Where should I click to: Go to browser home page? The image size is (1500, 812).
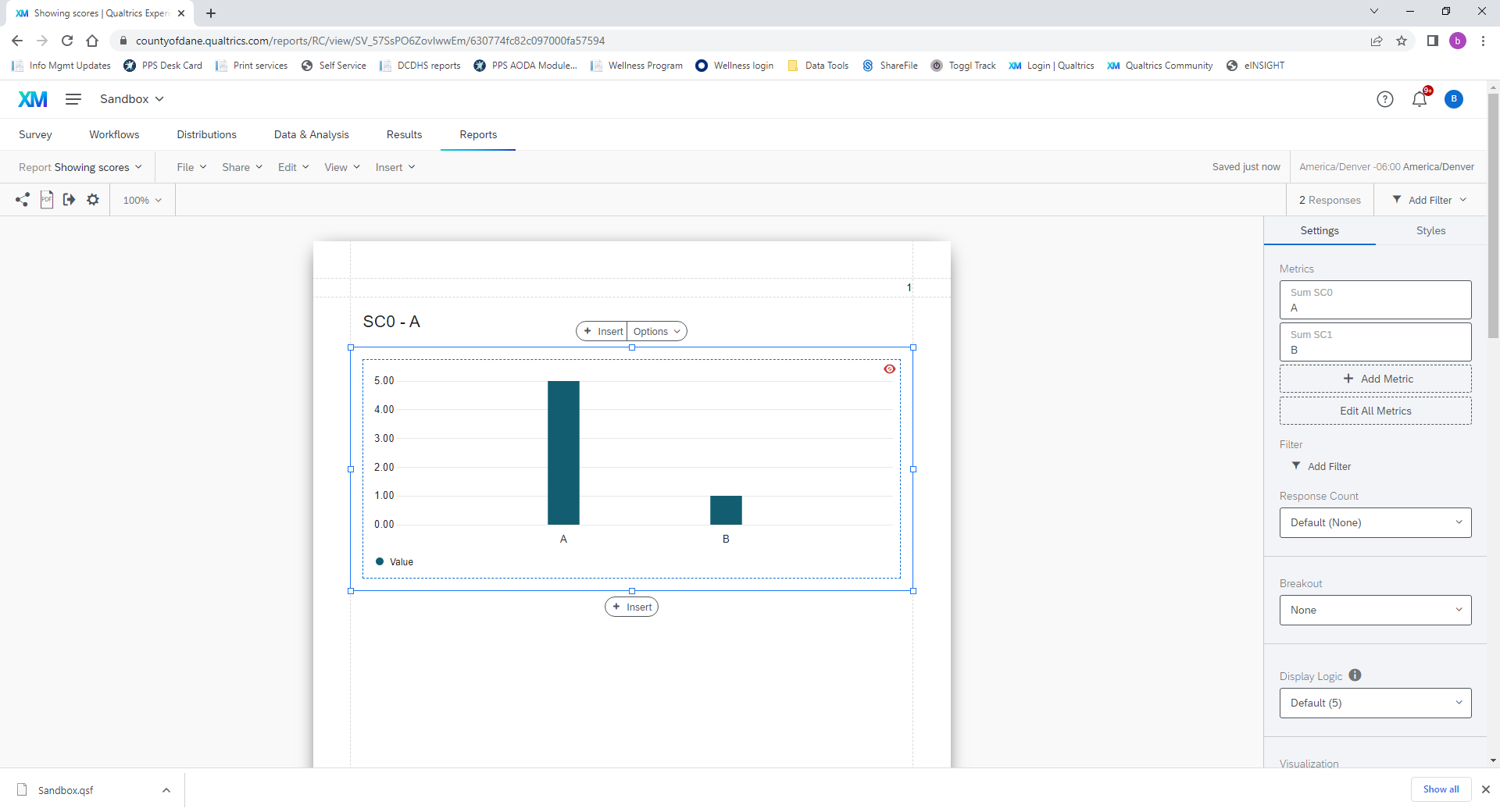point(92,41)
